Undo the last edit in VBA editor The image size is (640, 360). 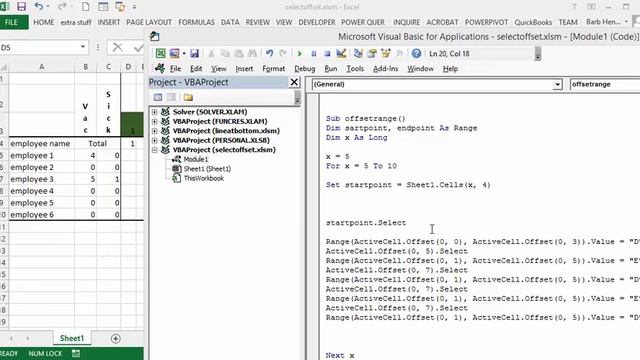pos(269,53)
